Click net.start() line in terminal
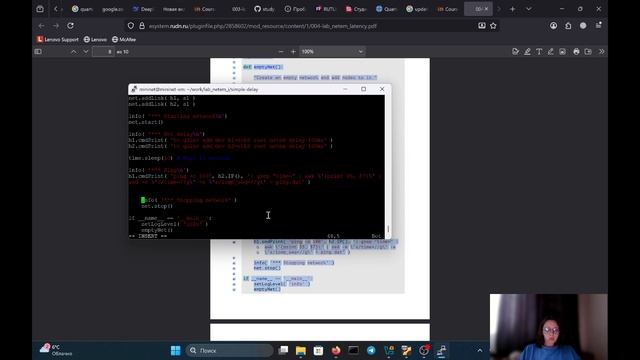The width and height of the screenshot is (640, 360). pyautogui.click(x=146, y=122)
